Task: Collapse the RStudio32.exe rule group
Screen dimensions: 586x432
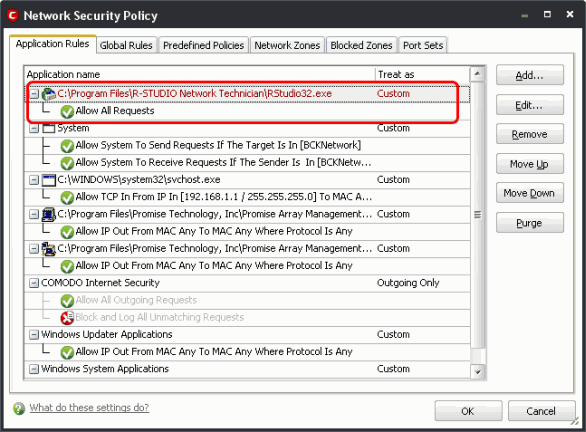Action: click(34, 94)
